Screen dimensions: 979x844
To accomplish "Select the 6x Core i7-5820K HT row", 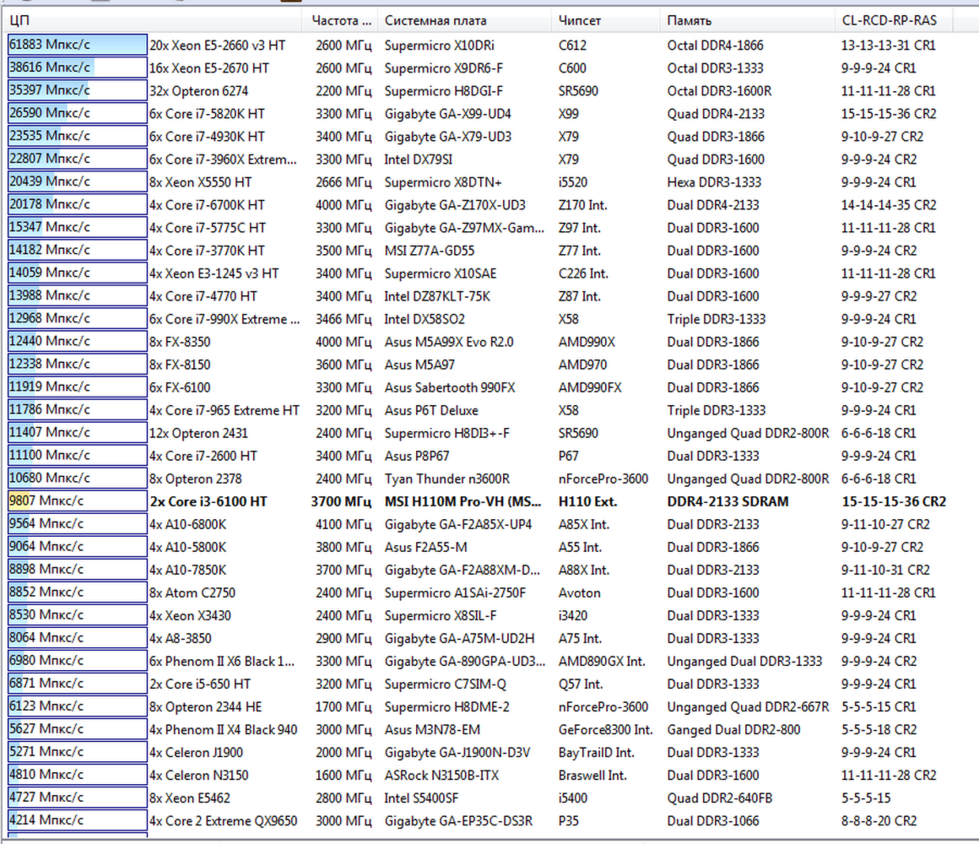I will (207, 114).
